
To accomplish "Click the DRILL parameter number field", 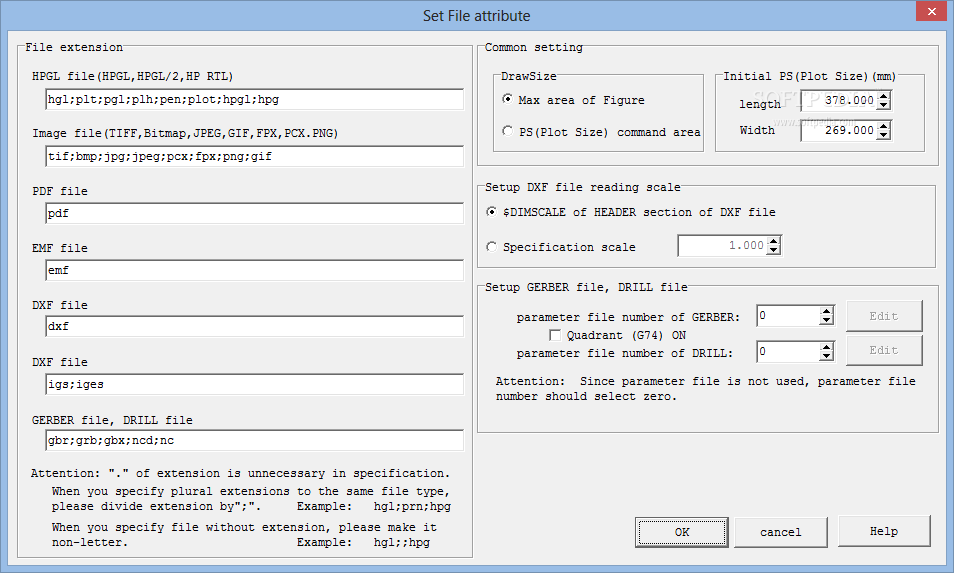I will (x=788, y=352).
